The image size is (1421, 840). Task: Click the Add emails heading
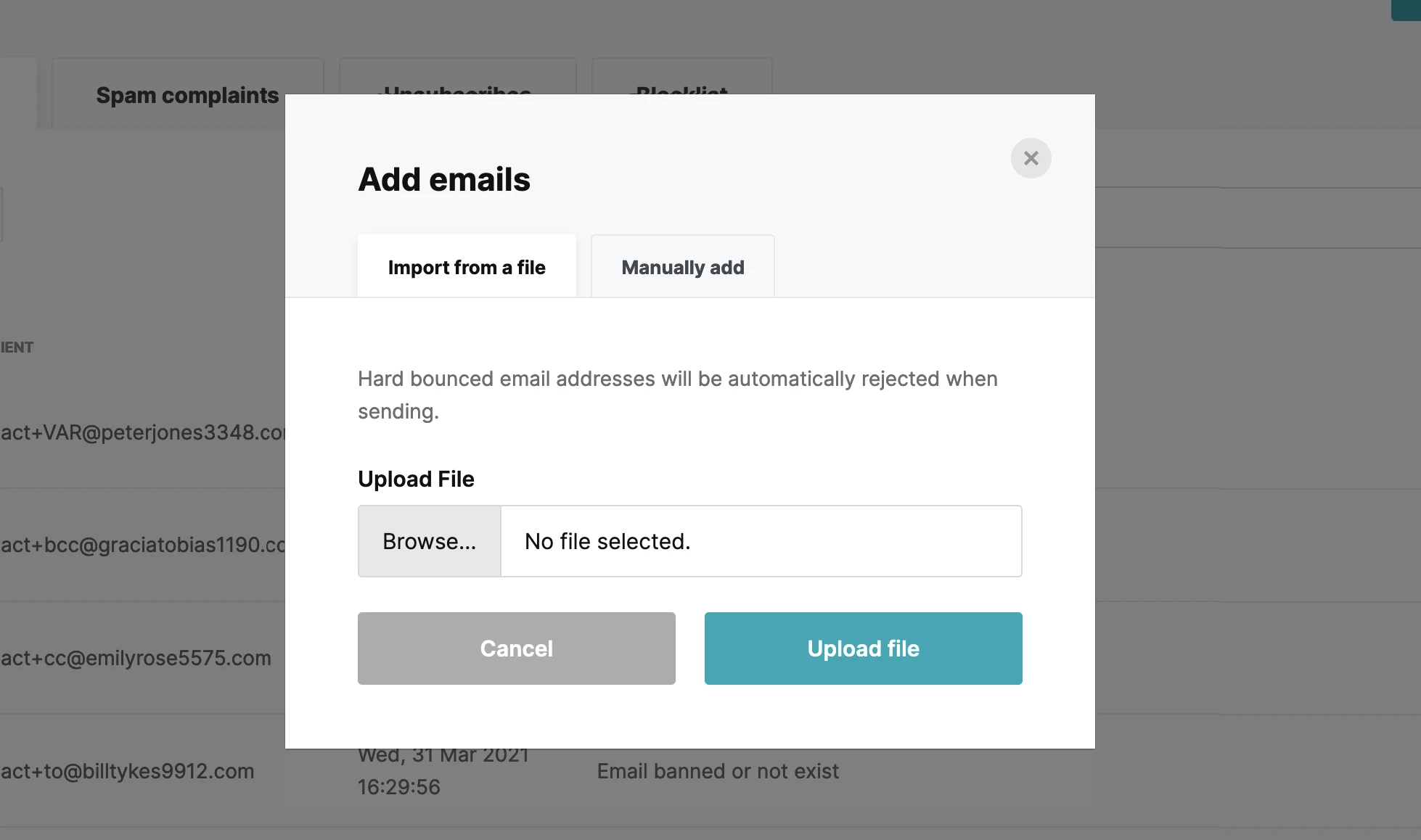coord(444,179)
